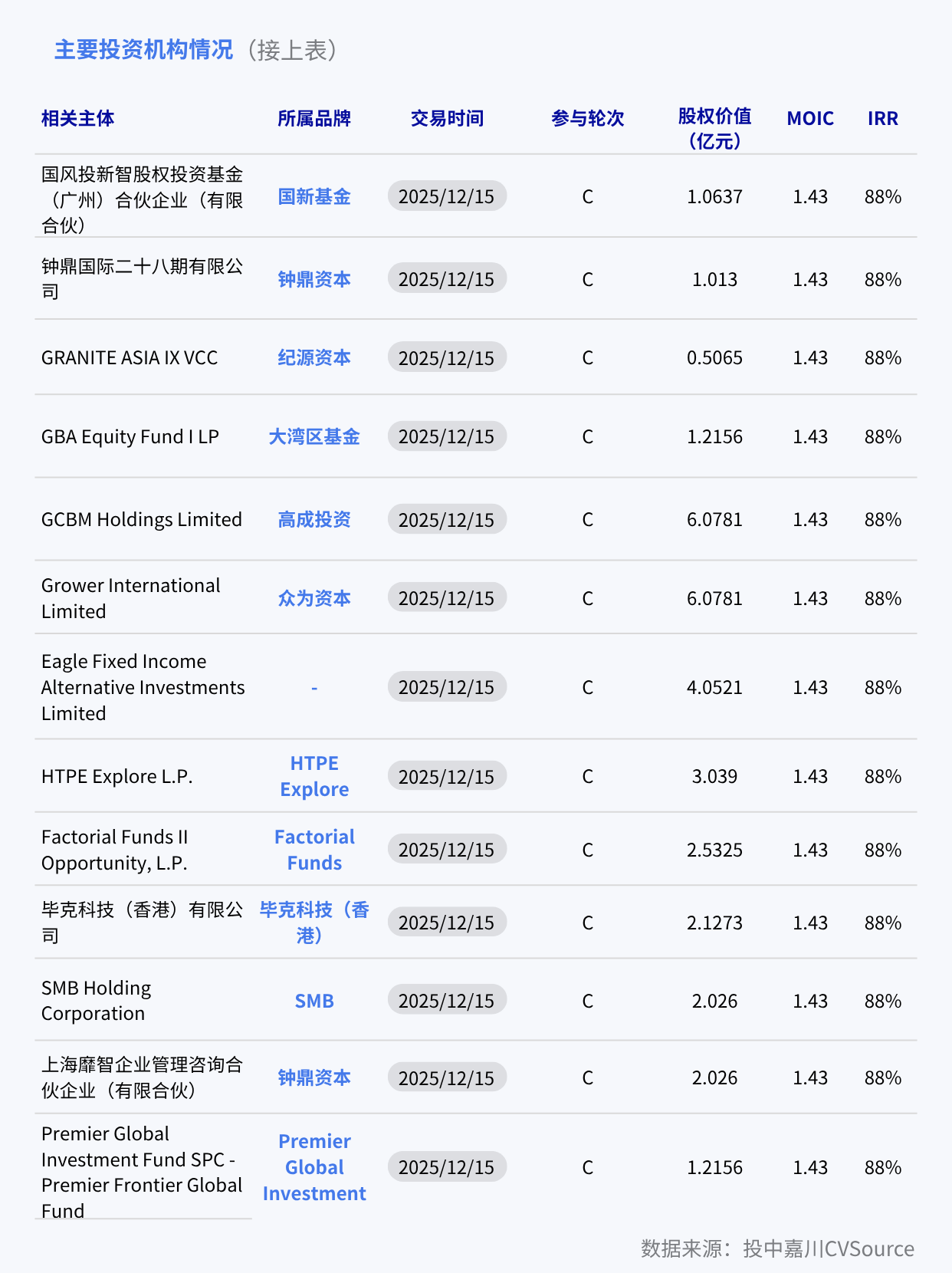Open the Premier Global Investment link
The height and width of the screenshot is (1273, 952).
pos(314,1168)
